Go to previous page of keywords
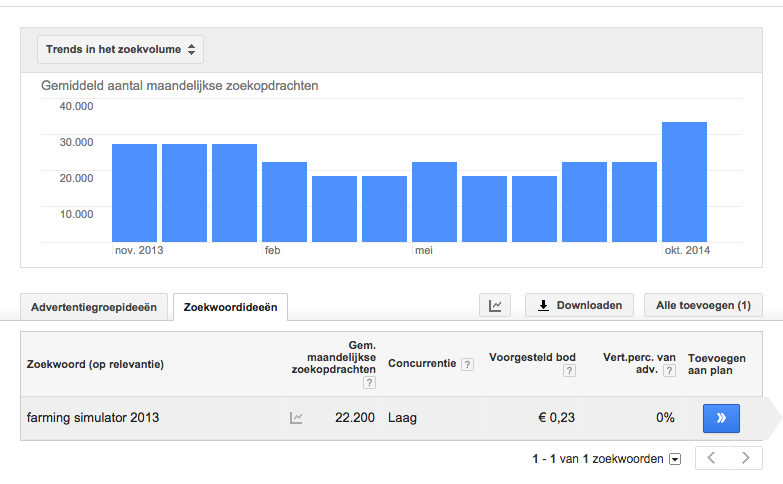 tap(712, 458)
